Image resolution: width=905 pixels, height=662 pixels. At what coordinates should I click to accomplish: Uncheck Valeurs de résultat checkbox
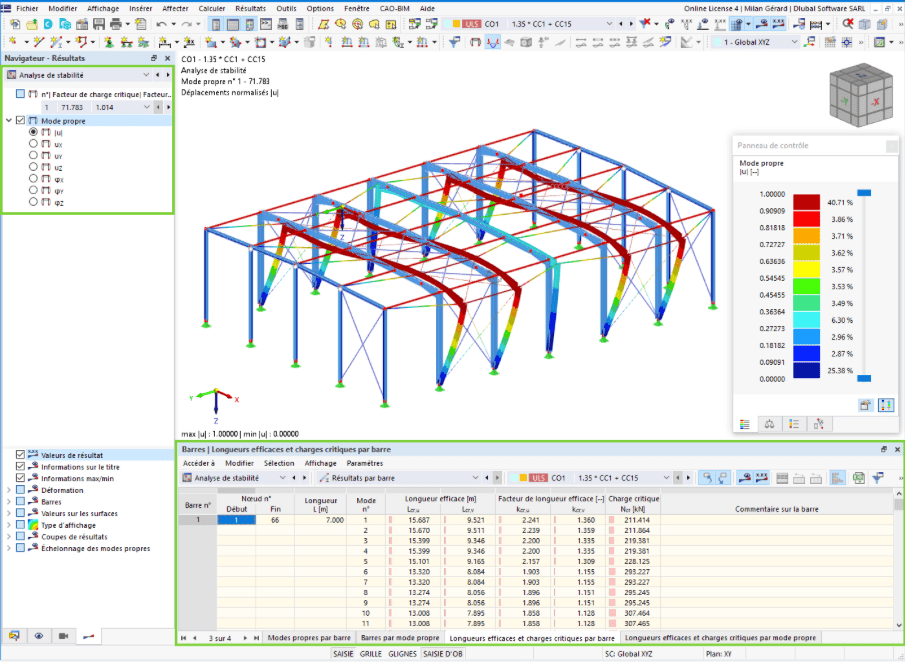21,455
